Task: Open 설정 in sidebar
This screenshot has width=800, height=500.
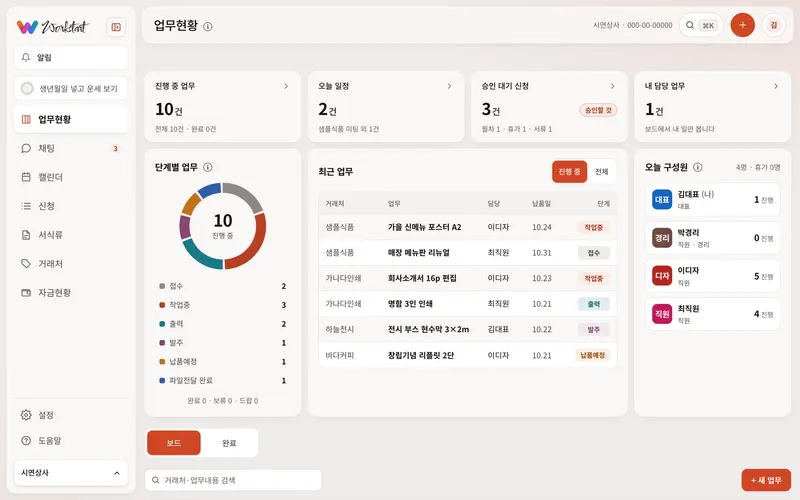Action: (71, 415)
